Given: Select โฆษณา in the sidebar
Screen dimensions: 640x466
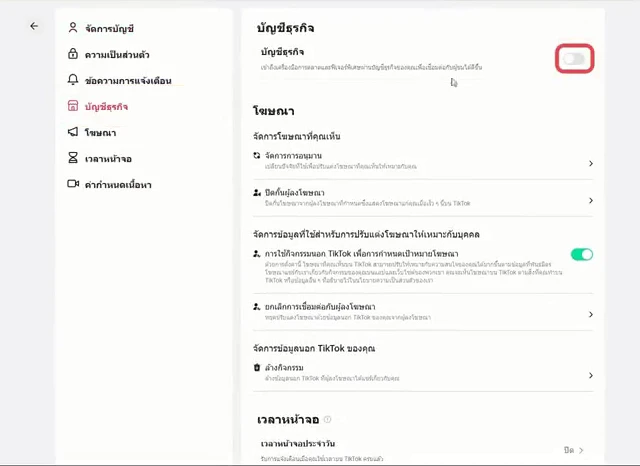Looking at the screenshot, I should 100,133.
